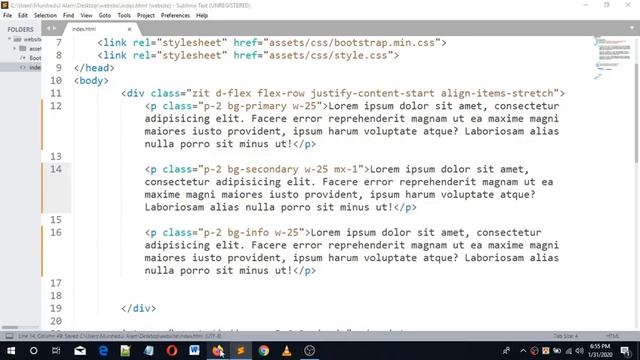The width and height of the screenshot is (640, 360).
Task: Open OBS Studio from taskbar
Action: (309, 351)
